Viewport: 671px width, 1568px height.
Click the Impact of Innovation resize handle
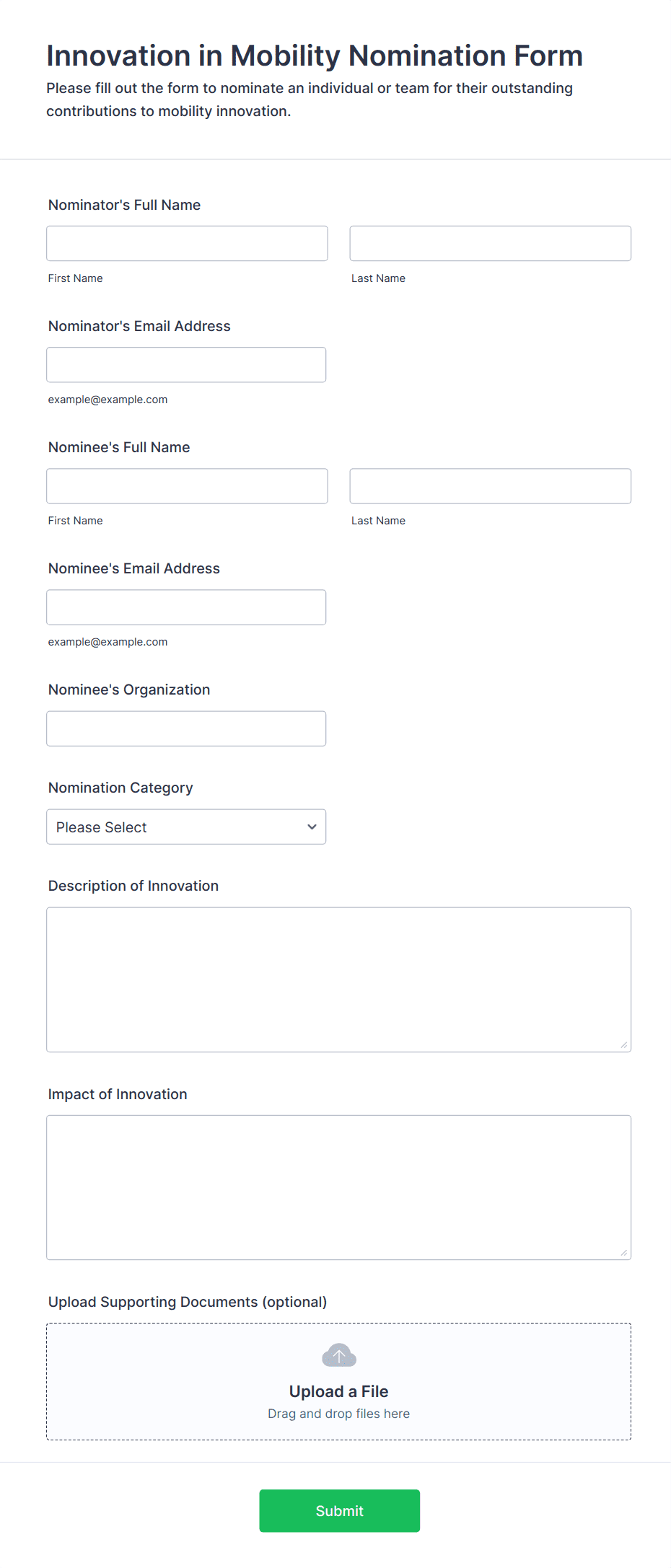[623, 1252]
